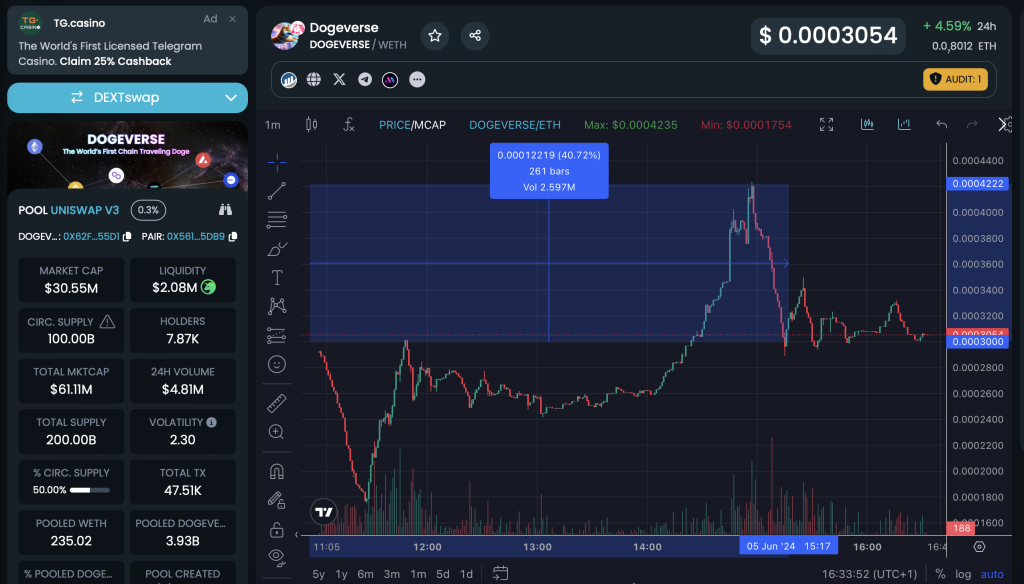The image size is (1024, 584).
Task: Open the website globe icon
Action: tap(314, 80)
